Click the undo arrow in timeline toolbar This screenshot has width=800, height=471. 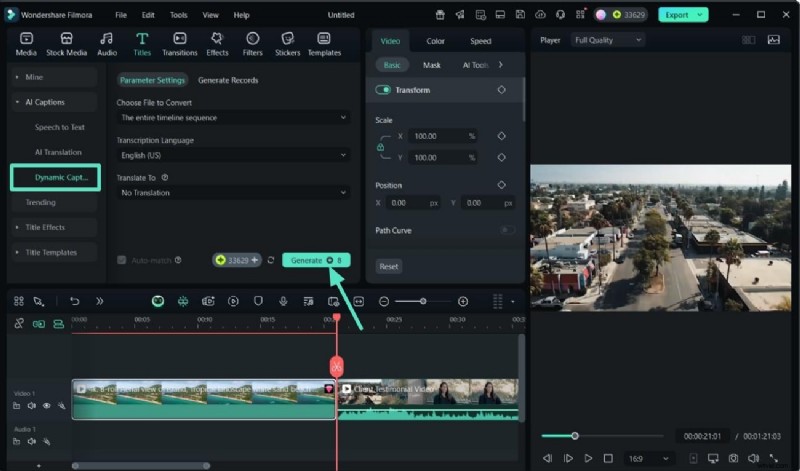click(74, 301)
